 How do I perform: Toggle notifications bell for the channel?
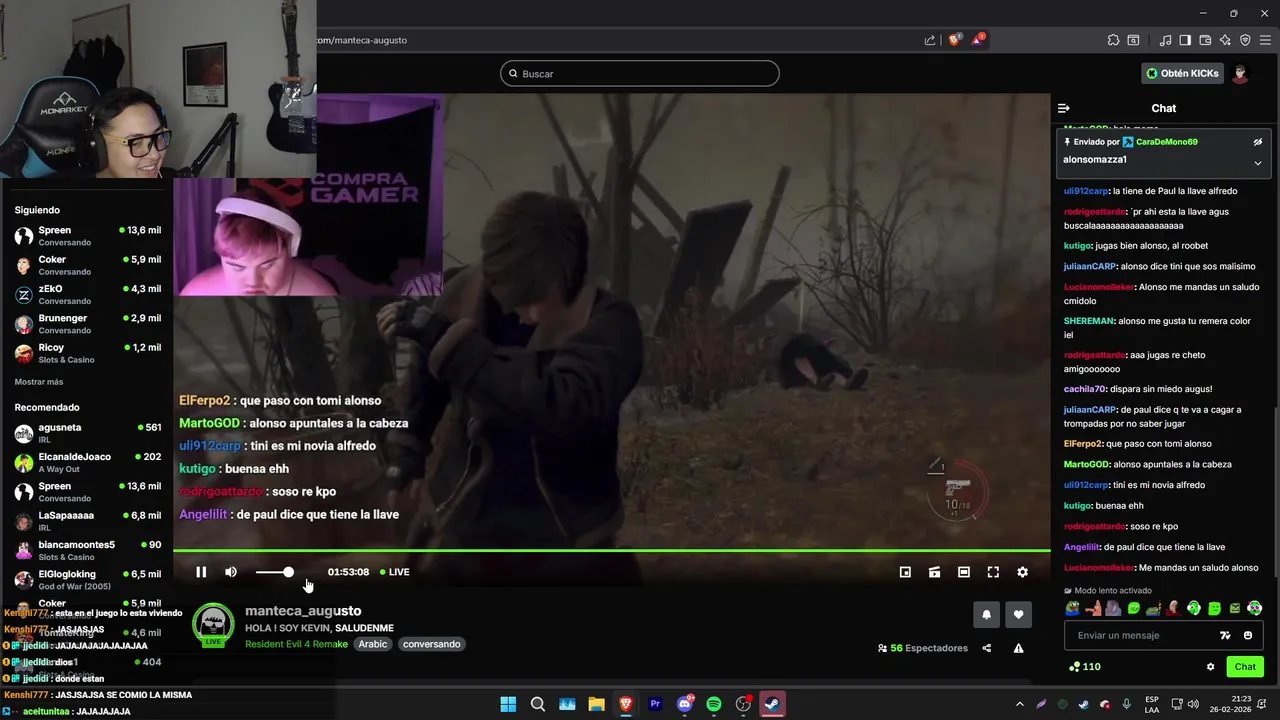click(x=986, y=615)
